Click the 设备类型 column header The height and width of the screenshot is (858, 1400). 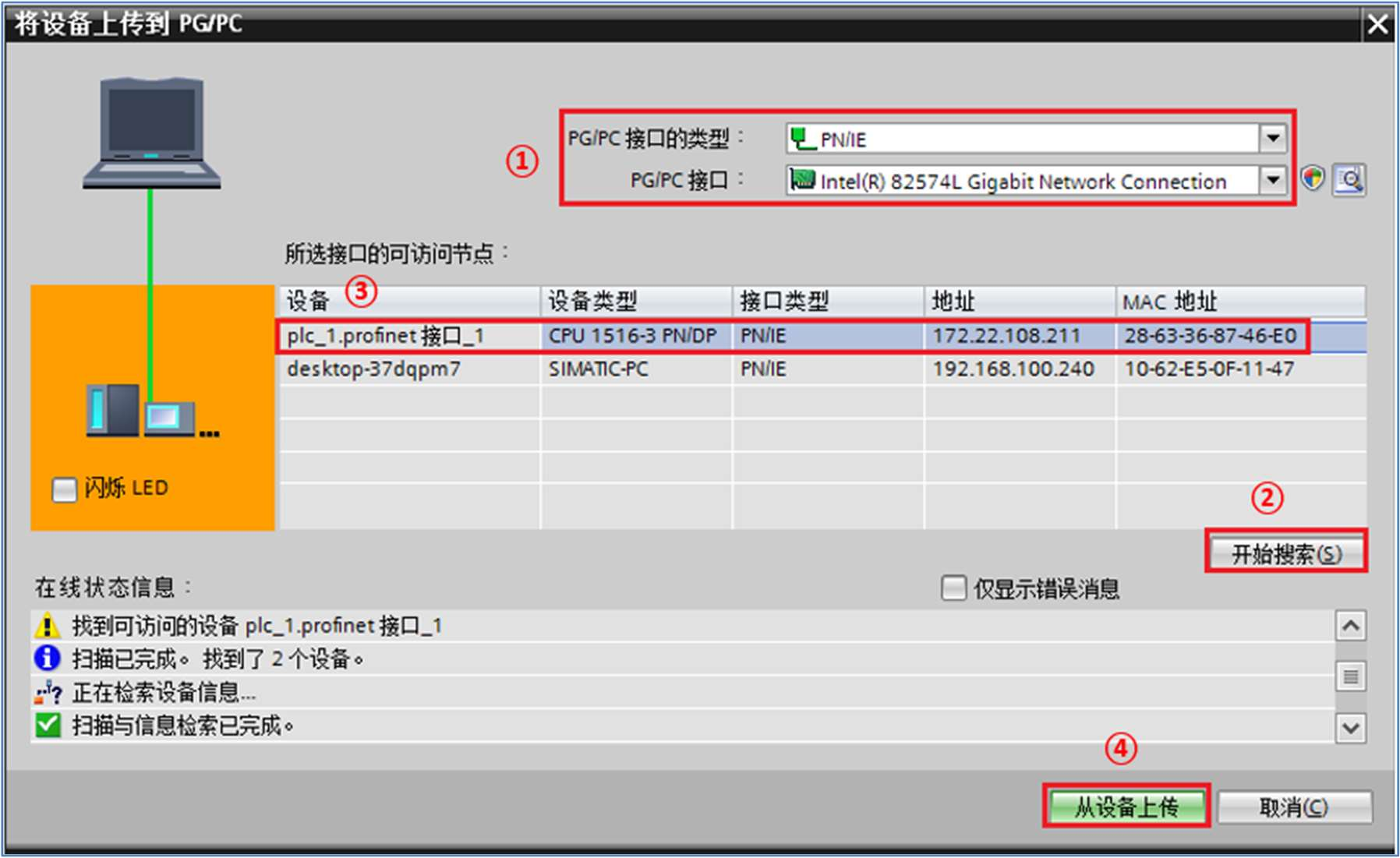pos(592,302)
